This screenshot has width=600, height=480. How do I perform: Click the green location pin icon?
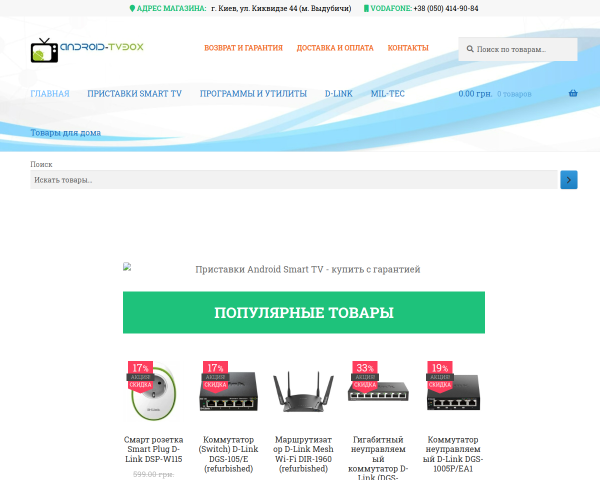point(132,8)
